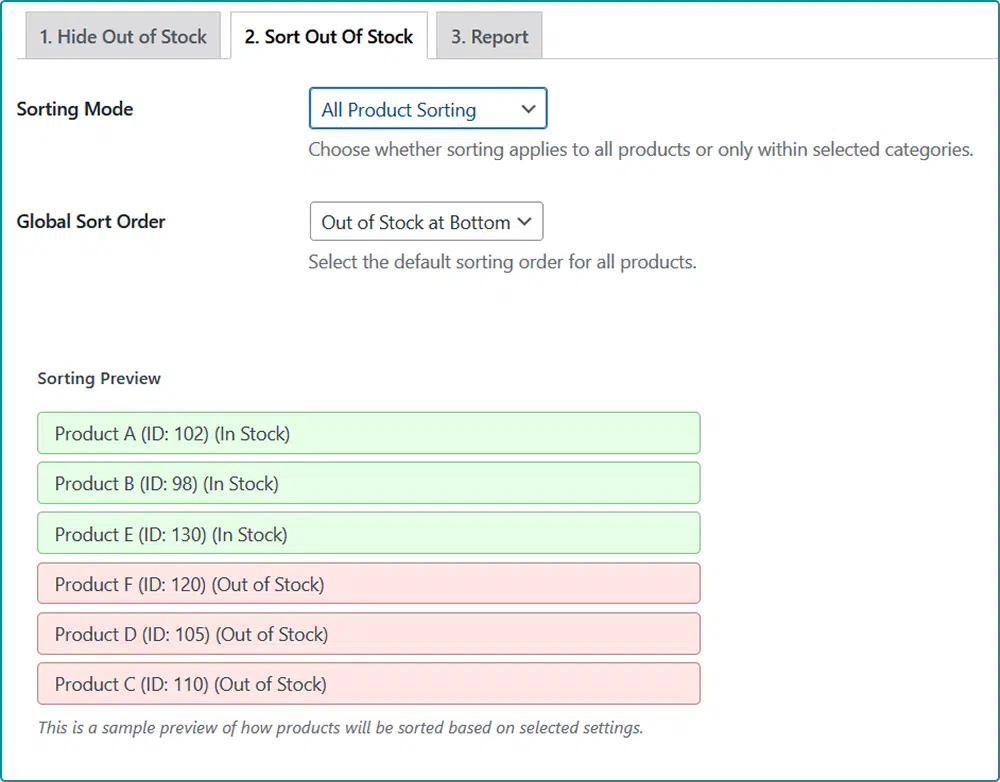Click the Sorting Mode help description text

640,150
